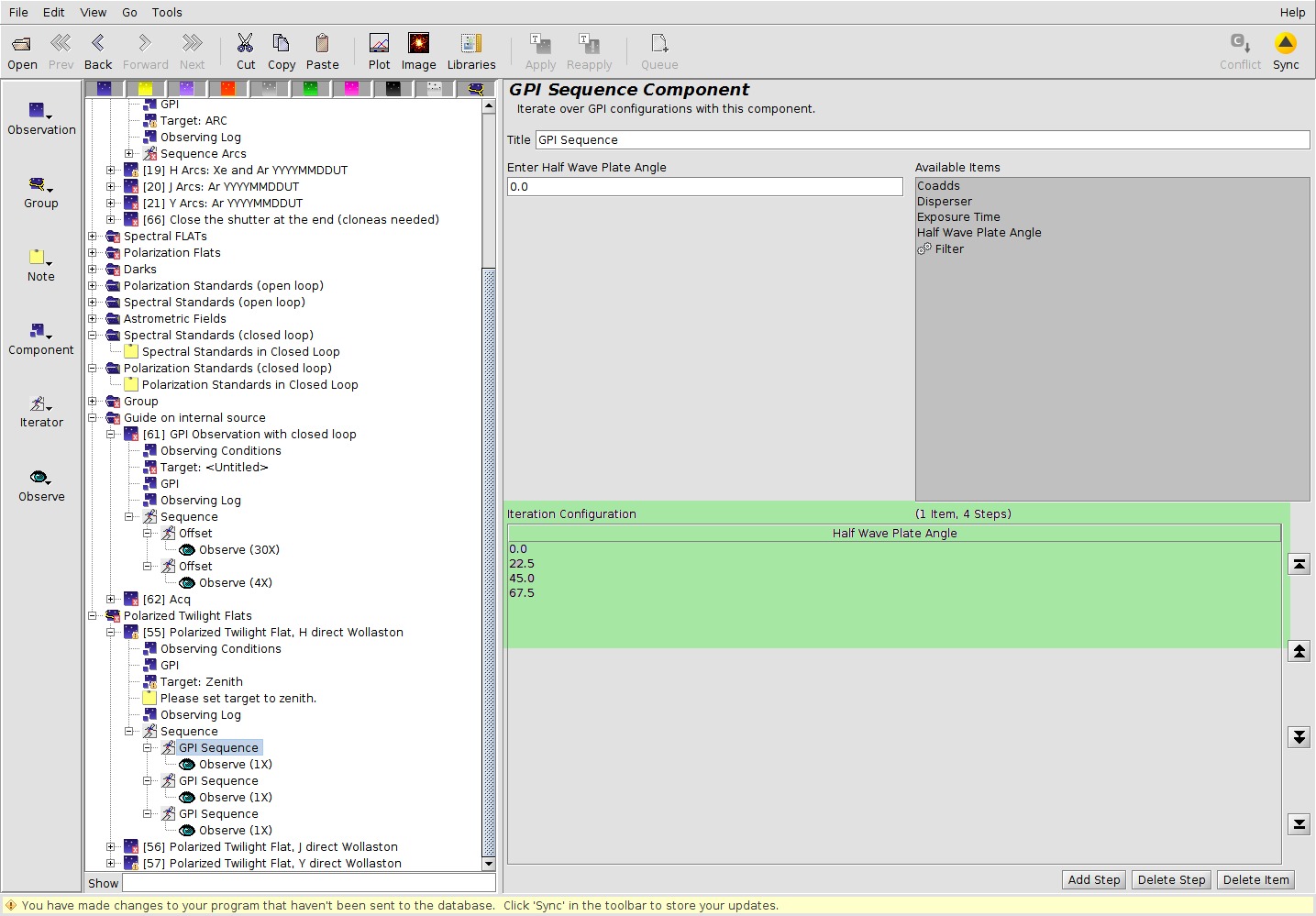Select Exposure Time in Available Items
Image resolution: width=1316 pixels, height=916 pixels.
coord(958,217)
